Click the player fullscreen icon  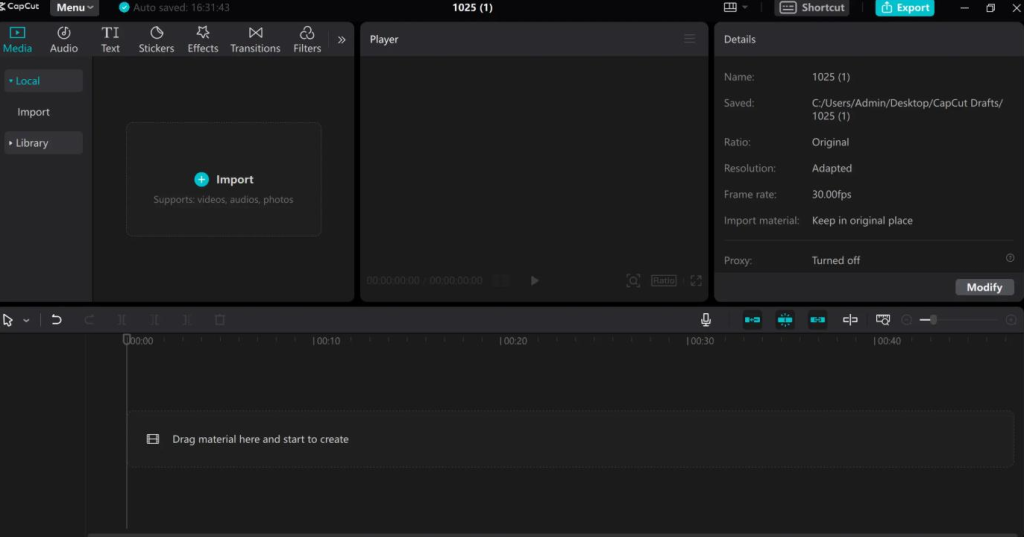tap(696, 280)
